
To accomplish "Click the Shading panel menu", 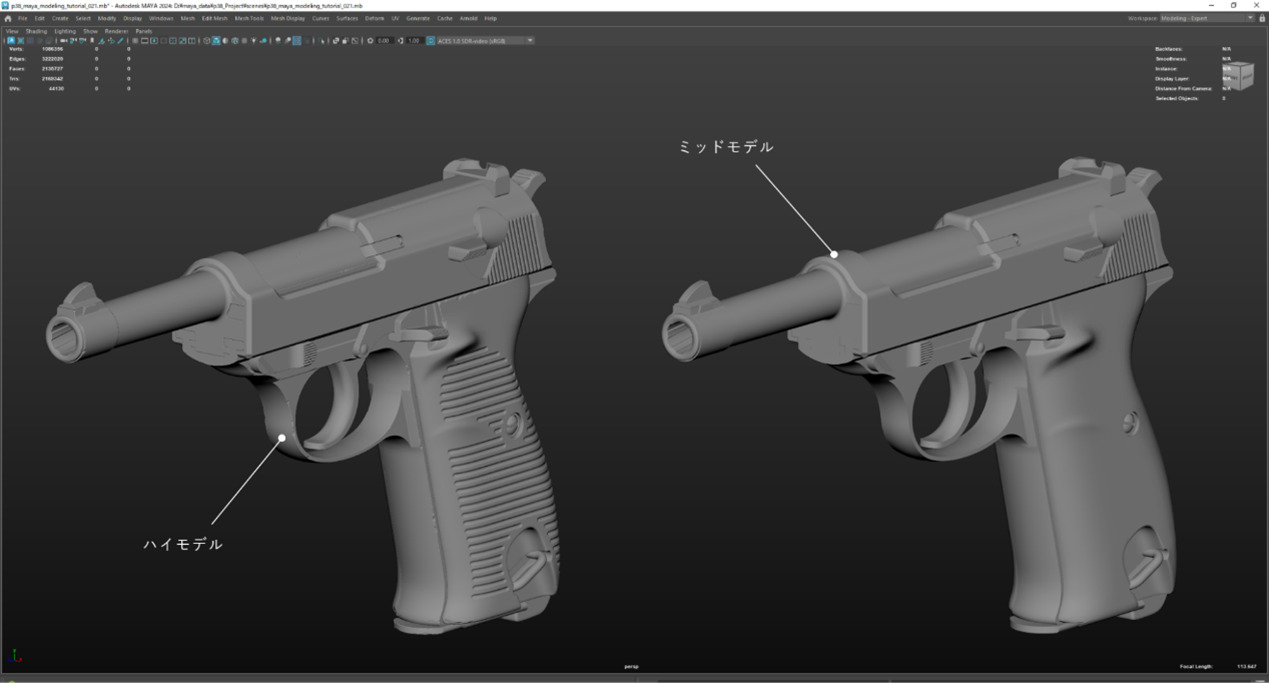I will [36, 31].
